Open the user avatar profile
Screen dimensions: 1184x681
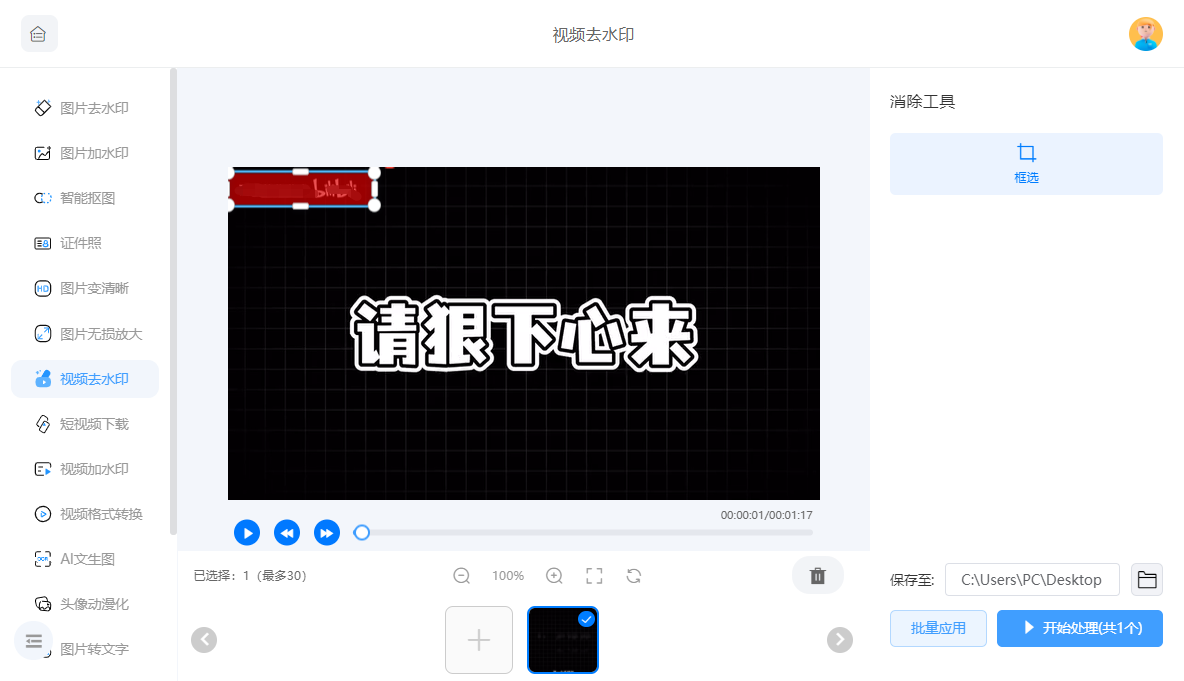[1145, 34]
